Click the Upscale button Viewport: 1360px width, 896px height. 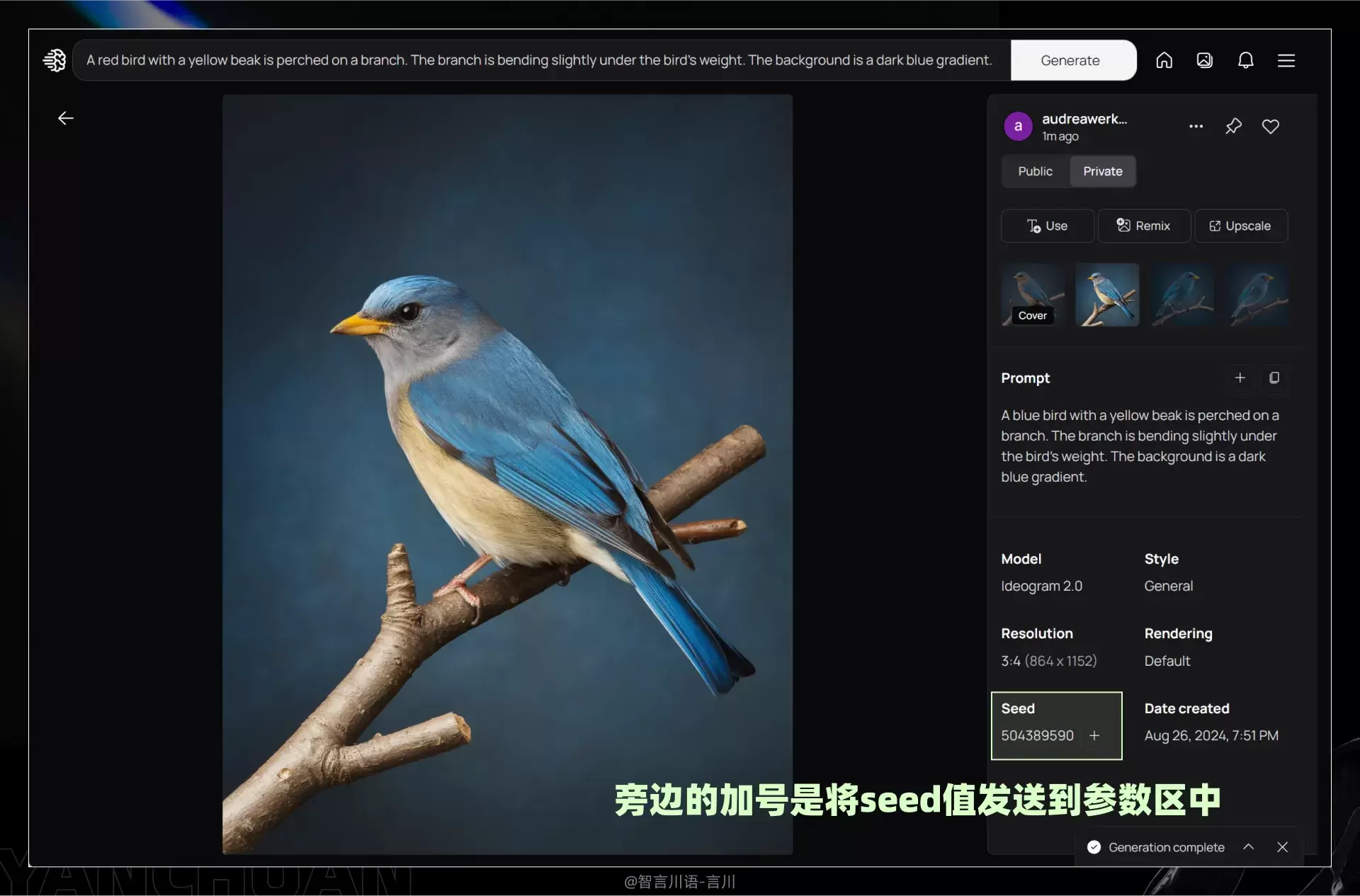tap(1240, 226)
